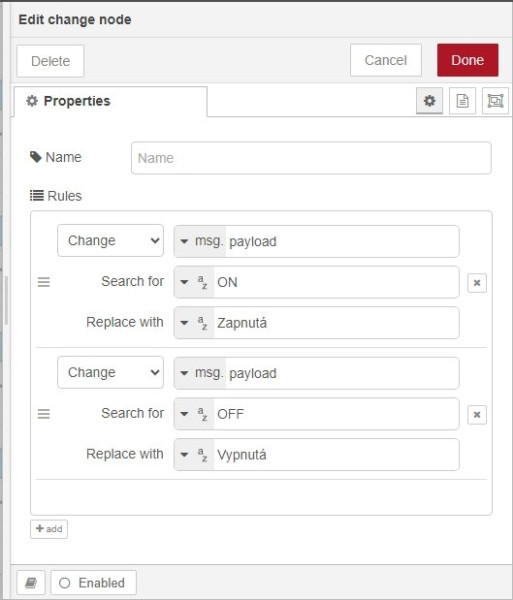Open node help book icon
Viewport: 513px width, 600px height.
[x=31, y=583]
